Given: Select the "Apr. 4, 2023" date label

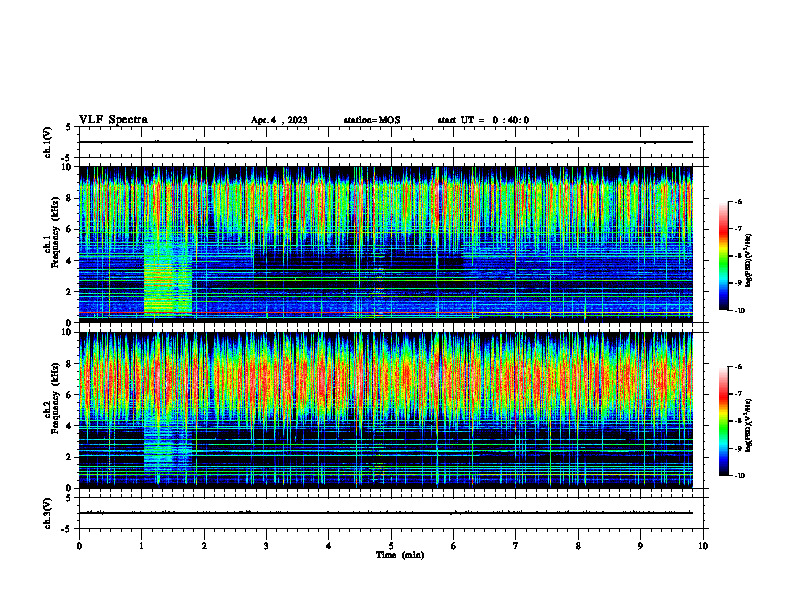Looking at the screenshot, I should (279, 120).
